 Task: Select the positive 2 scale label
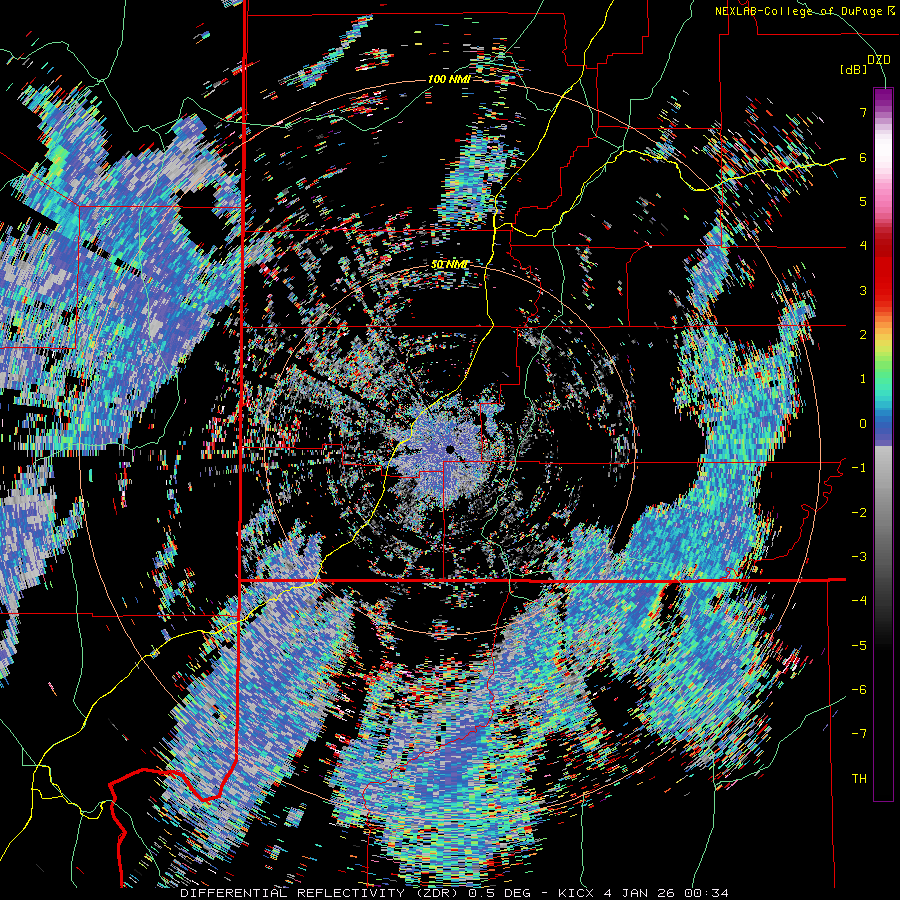coord(863,335)
